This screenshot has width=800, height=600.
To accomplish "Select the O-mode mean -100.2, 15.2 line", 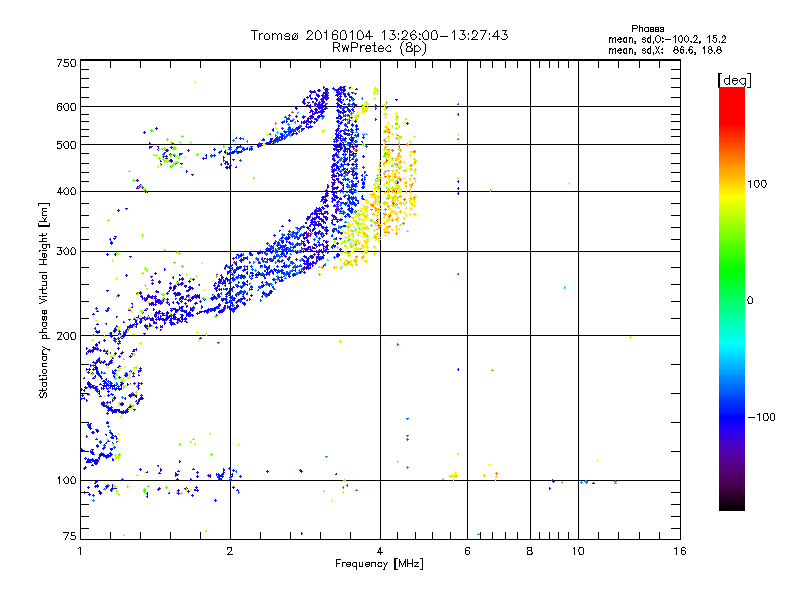I will click(667, 39).
